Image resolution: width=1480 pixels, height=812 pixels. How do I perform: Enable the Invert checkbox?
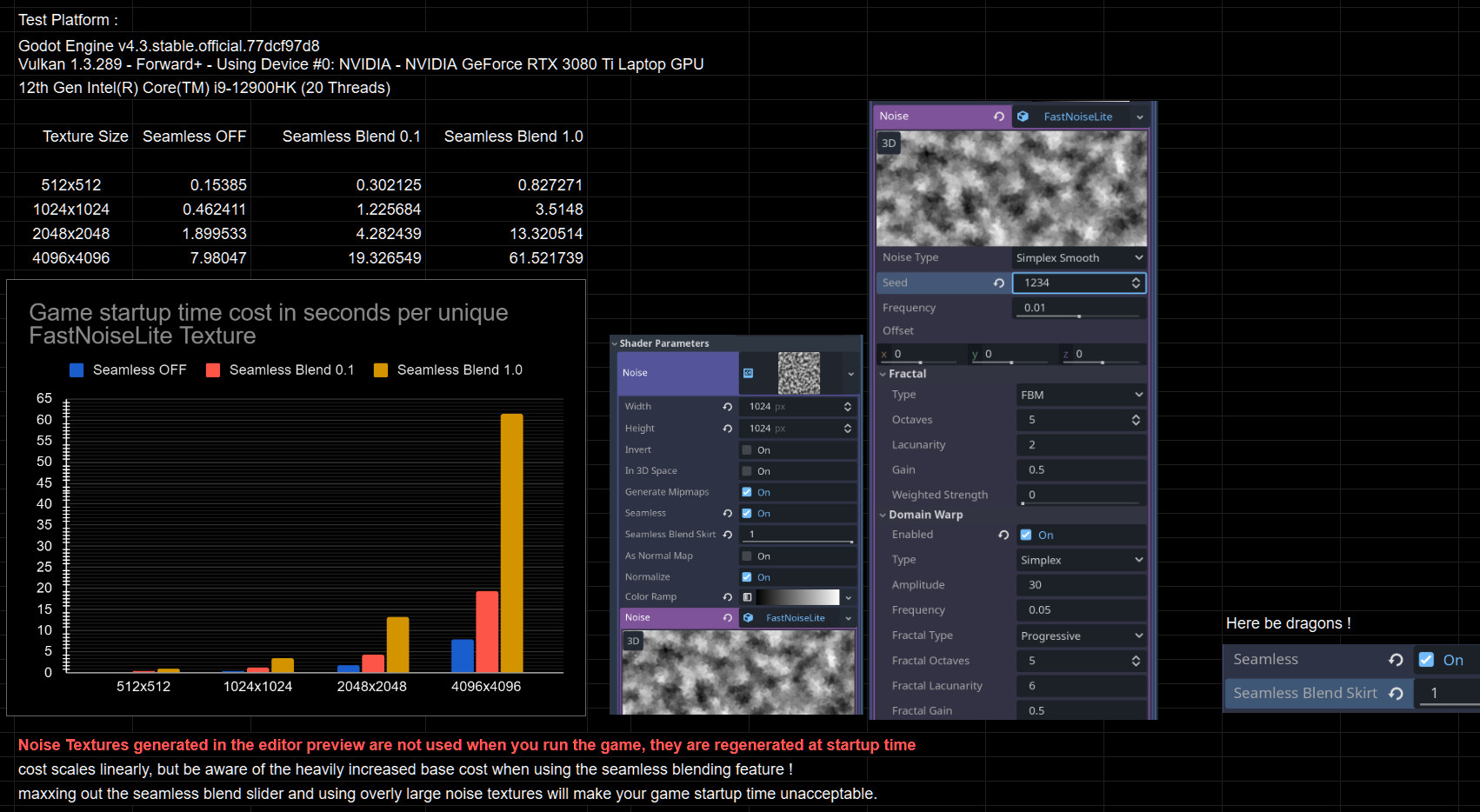pos(747,450)
